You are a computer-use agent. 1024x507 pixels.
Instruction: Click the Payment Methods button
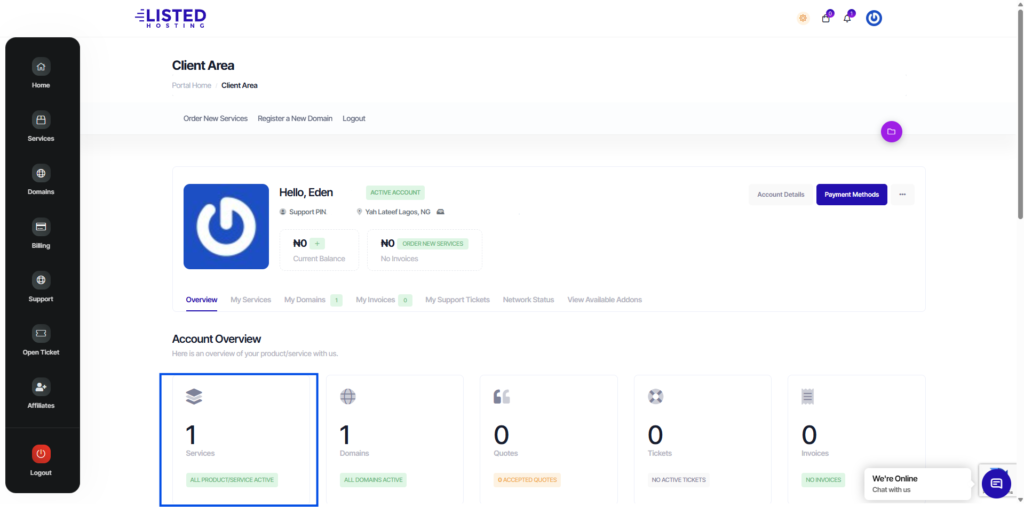coord(851,194)
